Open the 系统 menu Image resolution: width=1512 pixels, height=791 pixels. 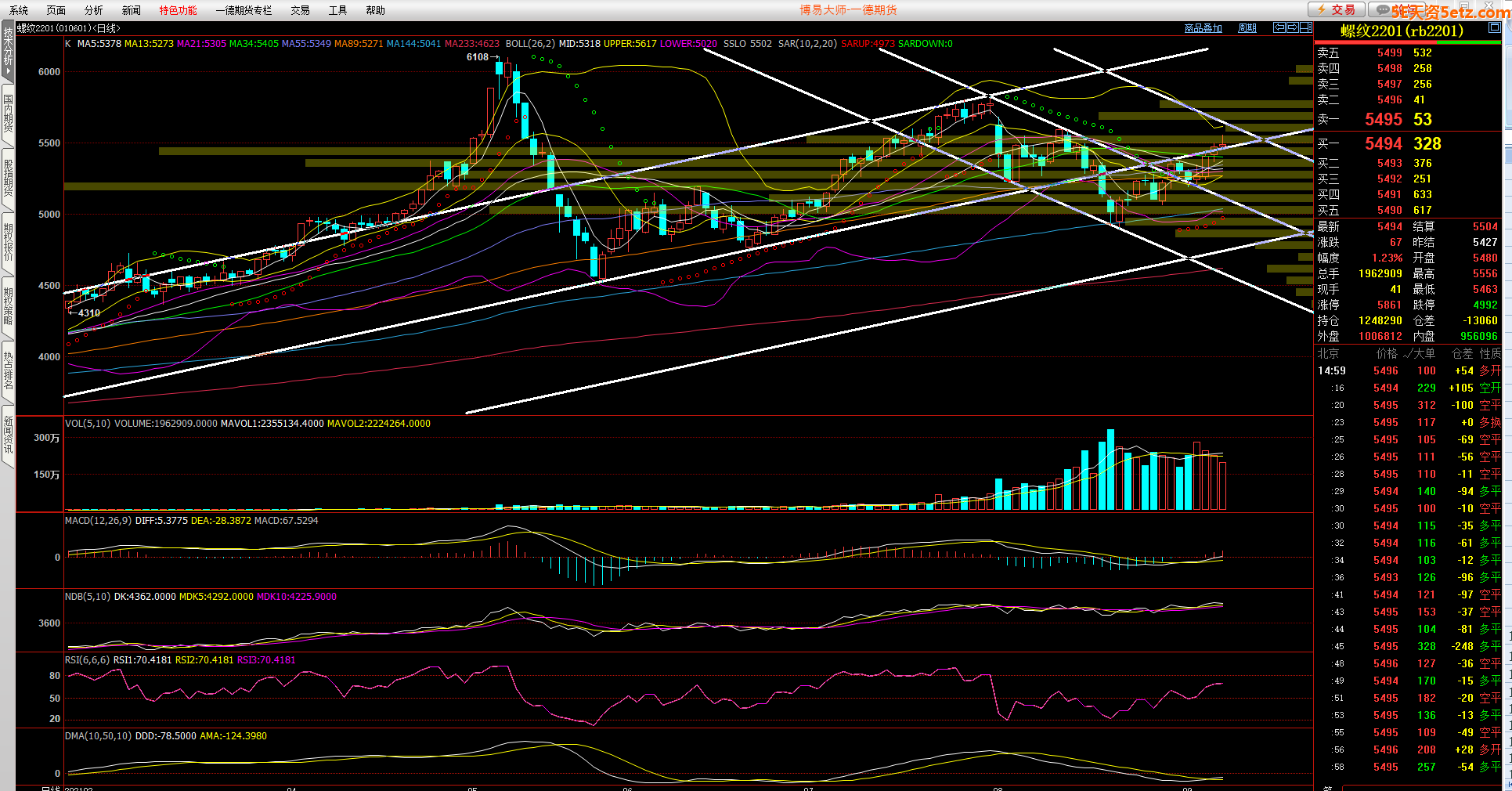19,10
